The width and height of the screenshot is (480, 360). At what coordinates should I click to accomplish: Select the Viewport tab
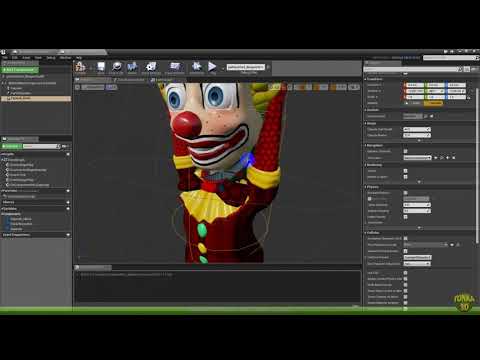[x=93, y=80]
